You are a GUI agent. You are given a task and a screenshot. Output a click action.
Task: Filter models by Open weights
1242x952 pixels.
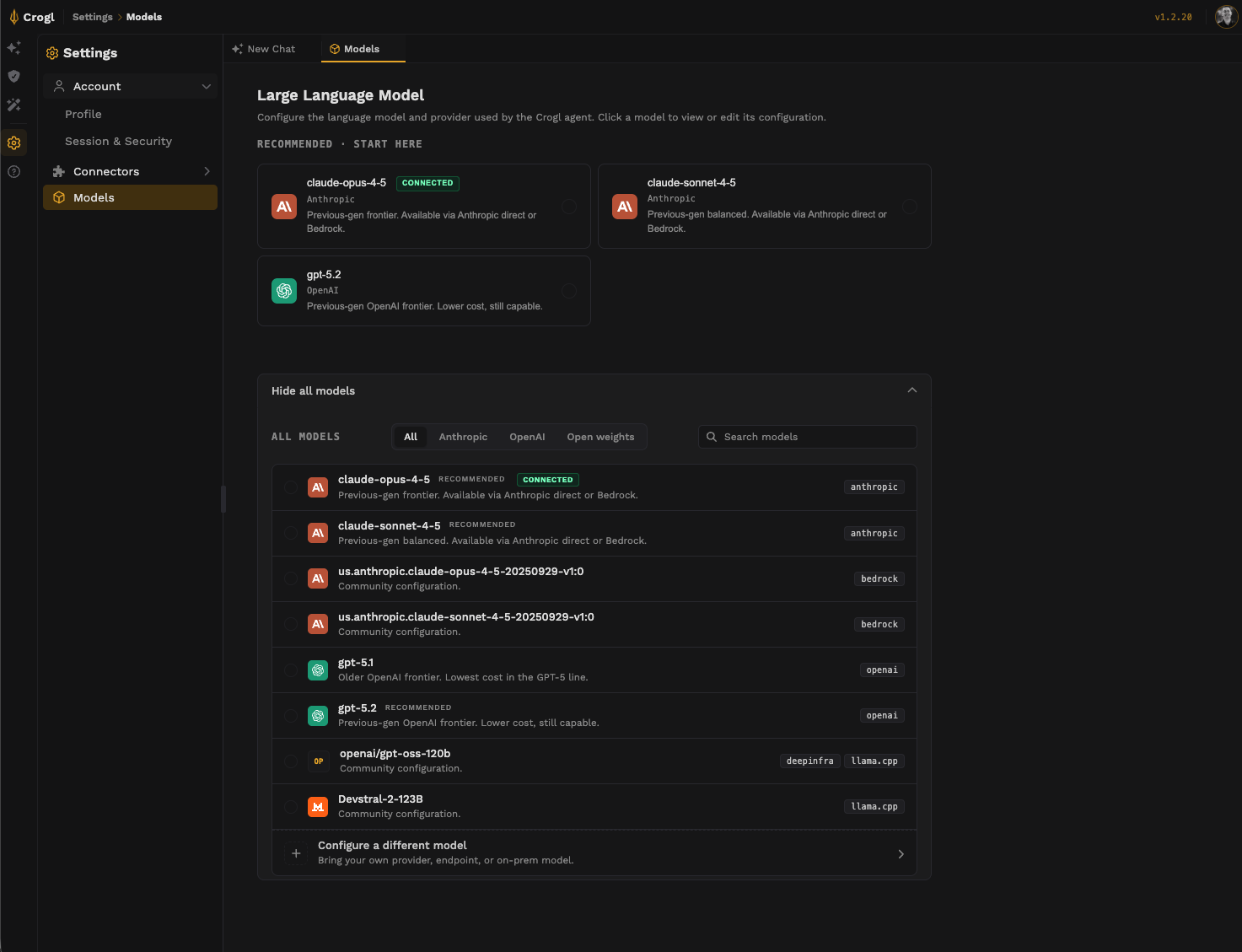pos(600,437)
